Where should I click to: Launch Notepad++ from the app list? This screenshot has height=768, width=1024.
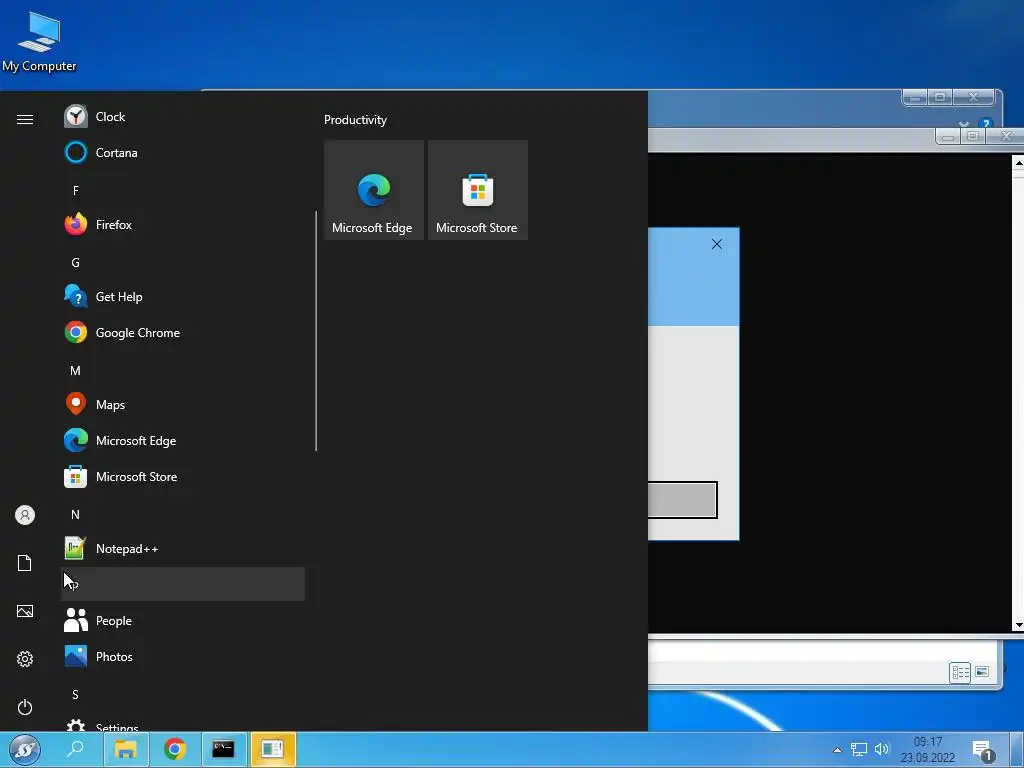point(183,549)
